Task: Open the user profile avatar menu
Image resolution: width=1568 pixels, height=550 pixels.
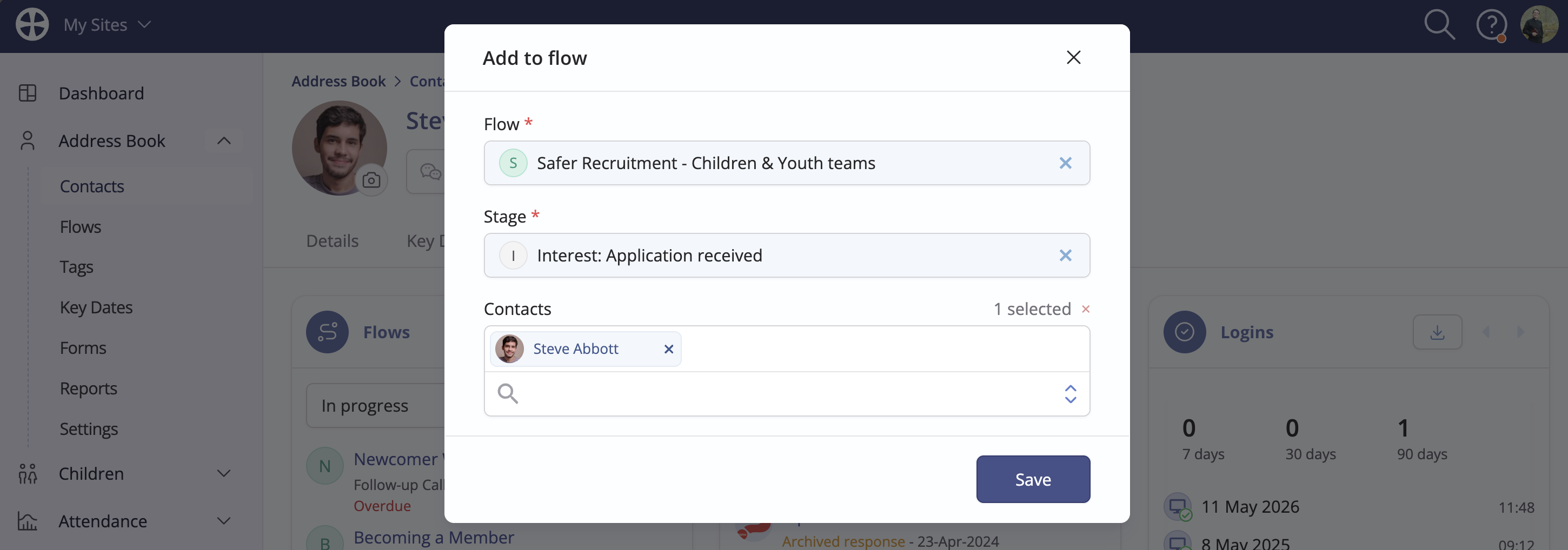Action: (1539, 24)
